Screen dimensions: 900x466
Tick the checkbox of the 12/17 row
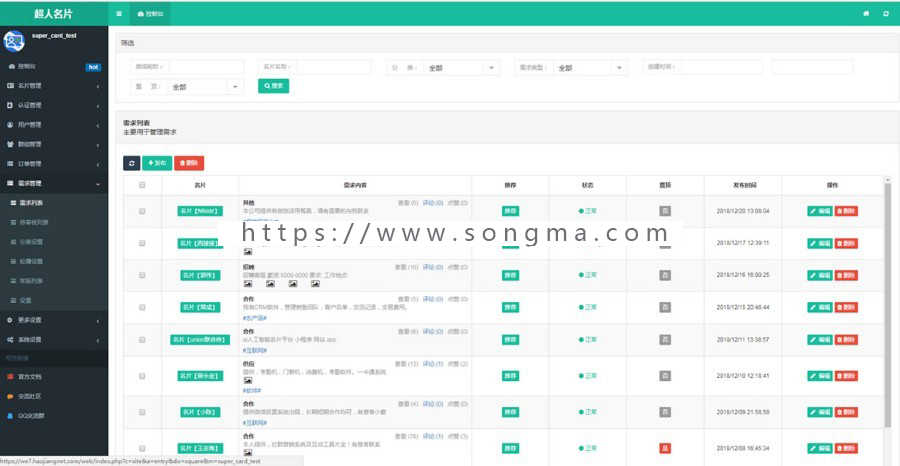(x=142, y=243)
